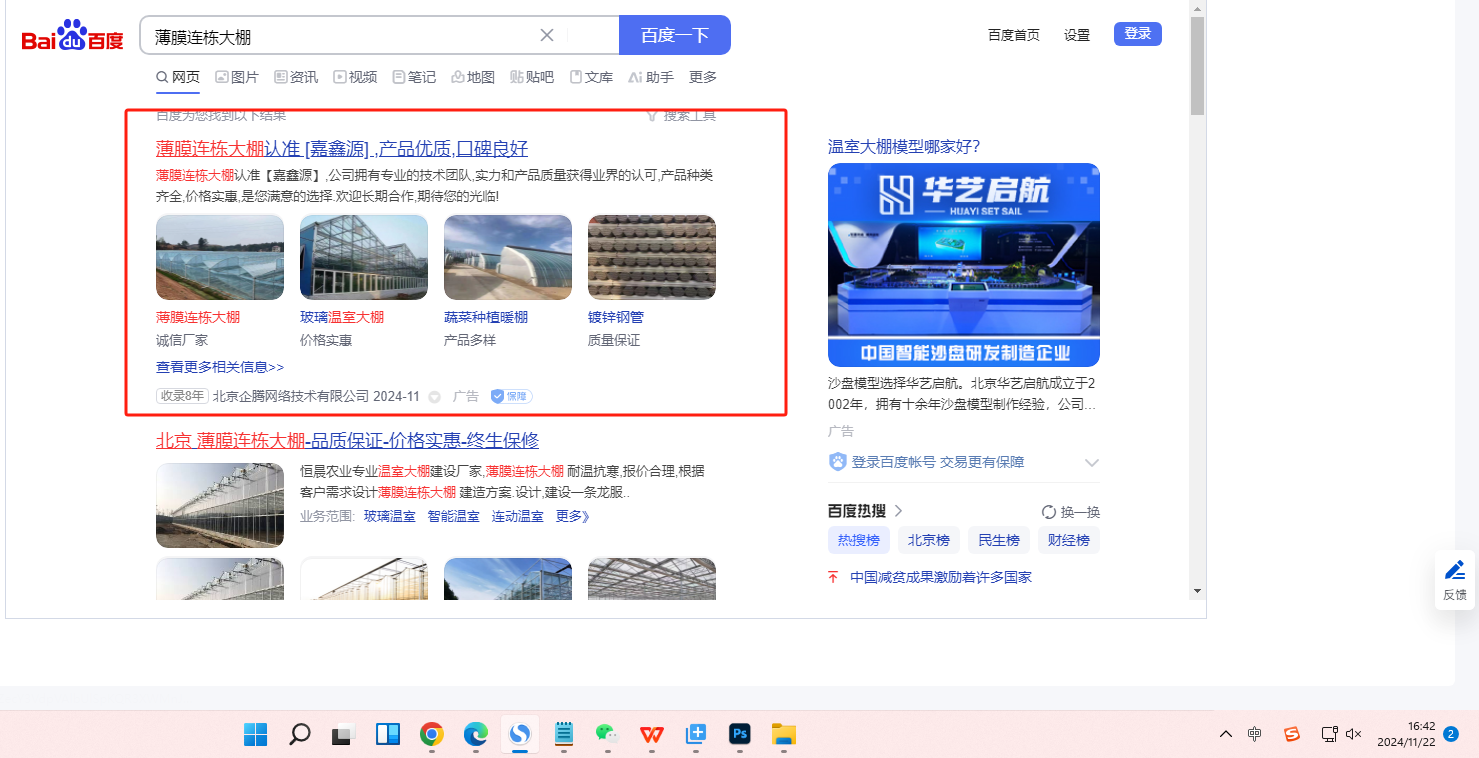The height and width of the screenshot is (758, 1479).
Task: Click the feedback pencil icon
Action: [x=1455, y=570]
